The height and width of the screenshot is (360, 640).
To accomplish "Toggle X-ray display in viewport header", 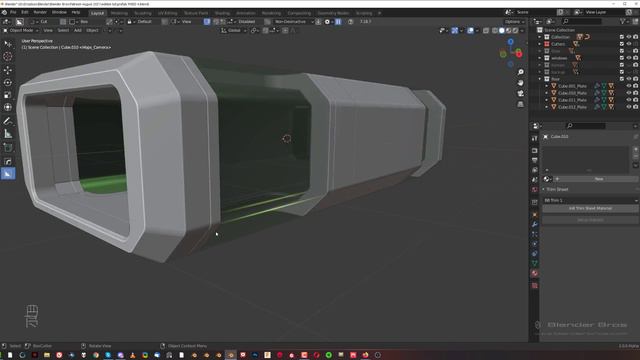I will [x=486, y=30].
